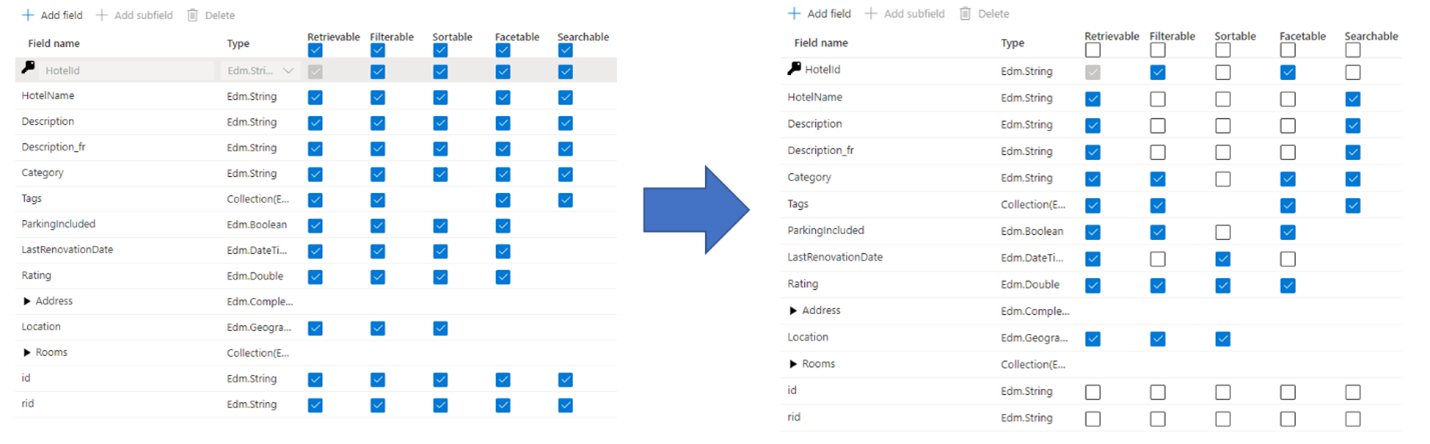The image size is (1430, 444).
Task: Click the big blue arrow between the panels
Action: coord(696,209)
